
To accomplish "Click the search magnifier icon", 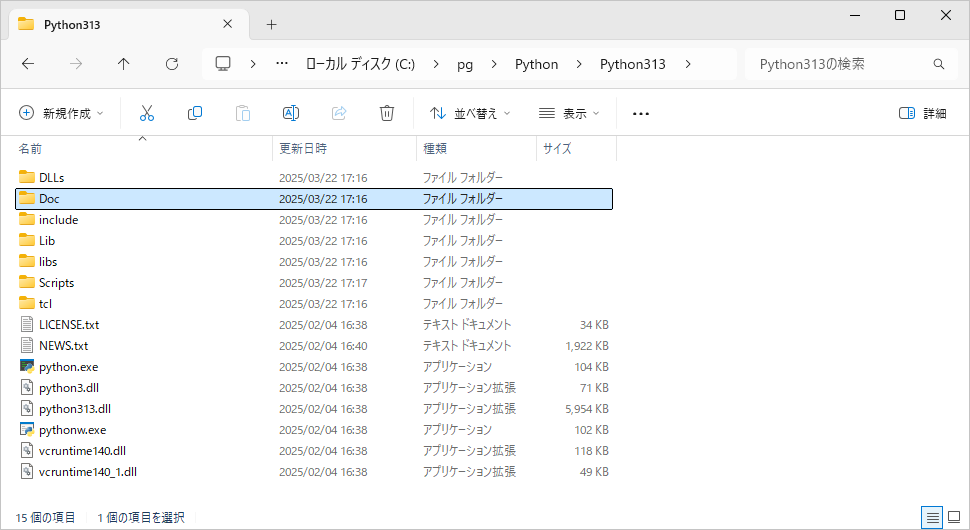I will point(938,64).
